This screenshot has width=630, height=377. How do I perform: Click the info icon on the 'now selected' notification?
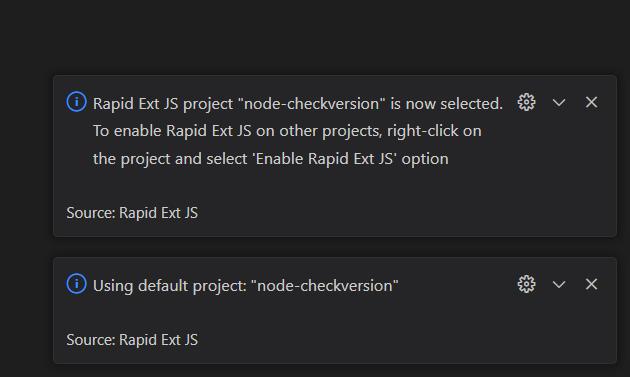coord(76,102)
